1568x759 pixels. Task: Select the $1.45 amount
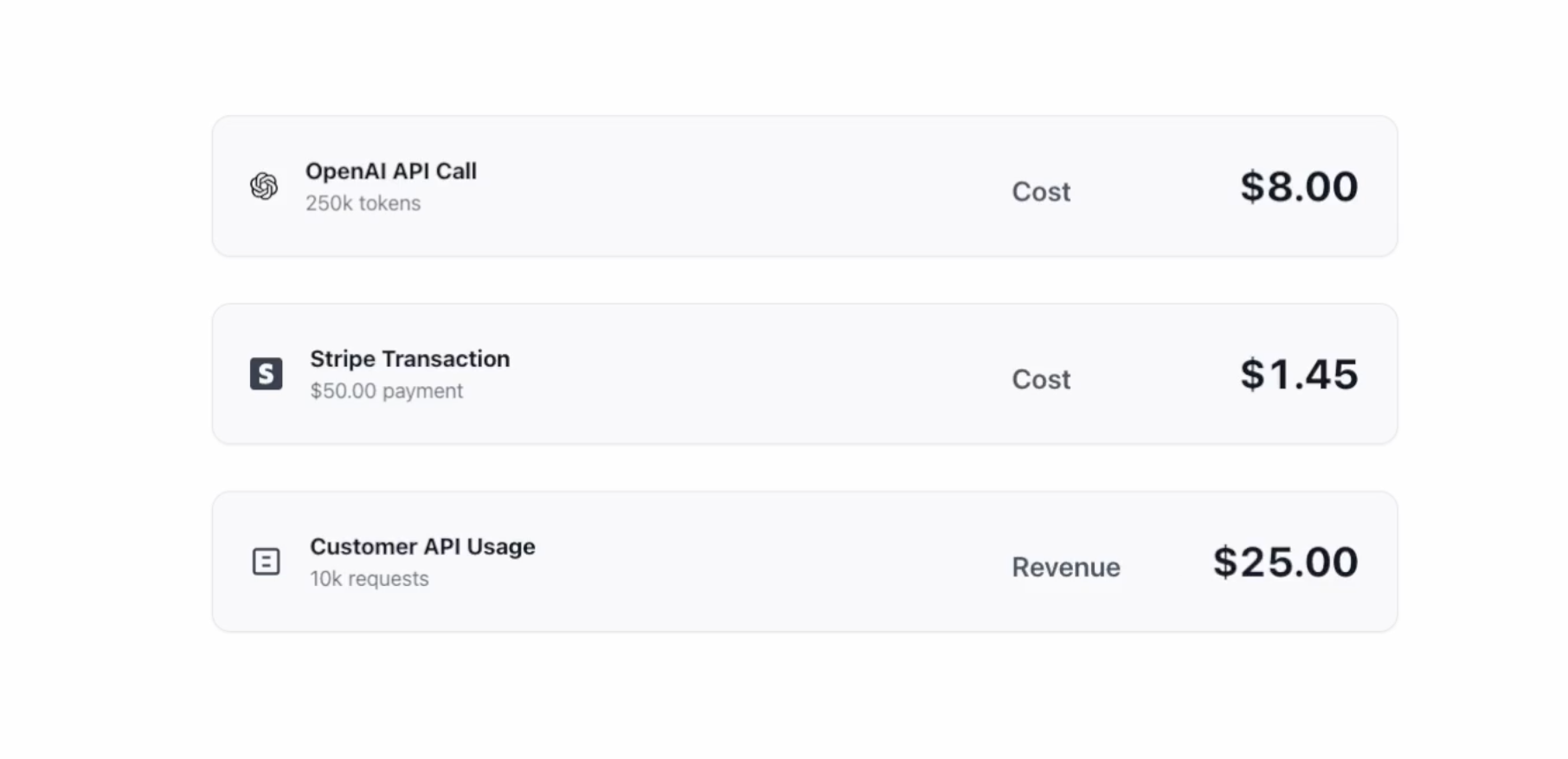1298,375
